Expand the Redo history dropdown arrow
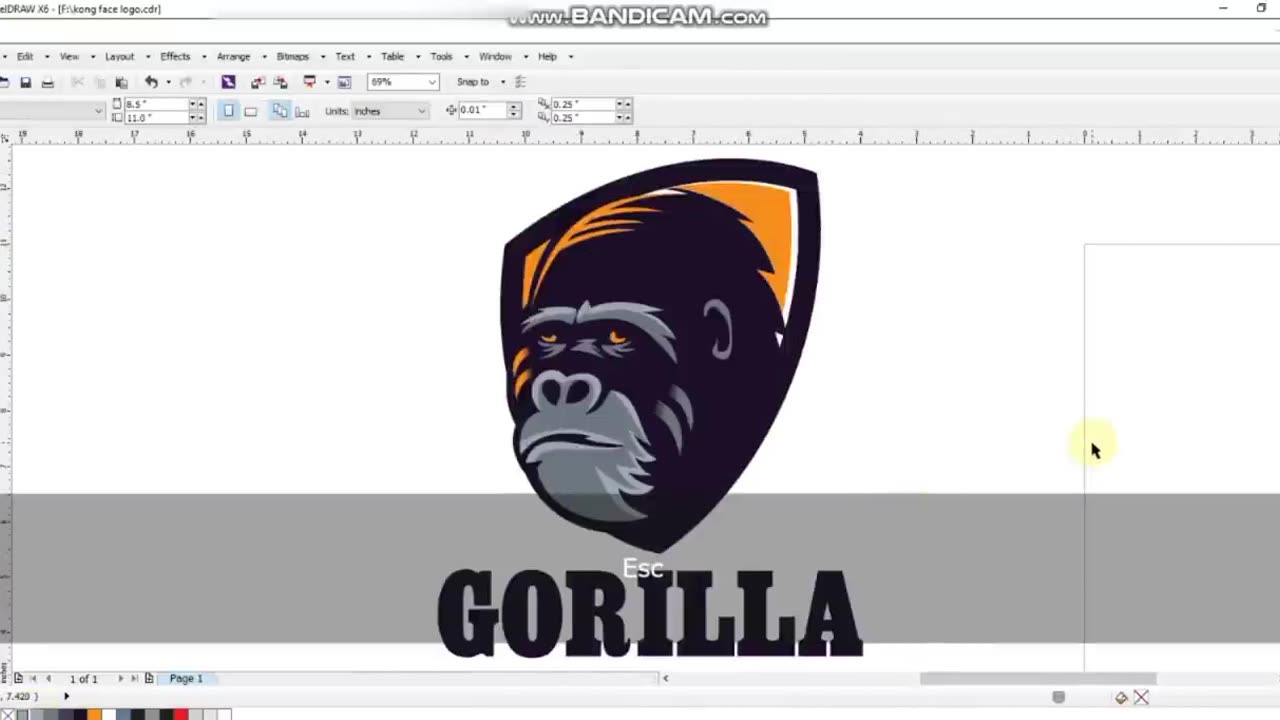Image resolution: width=1280 pixels, height=720 pixels. (x=204, y=82)
